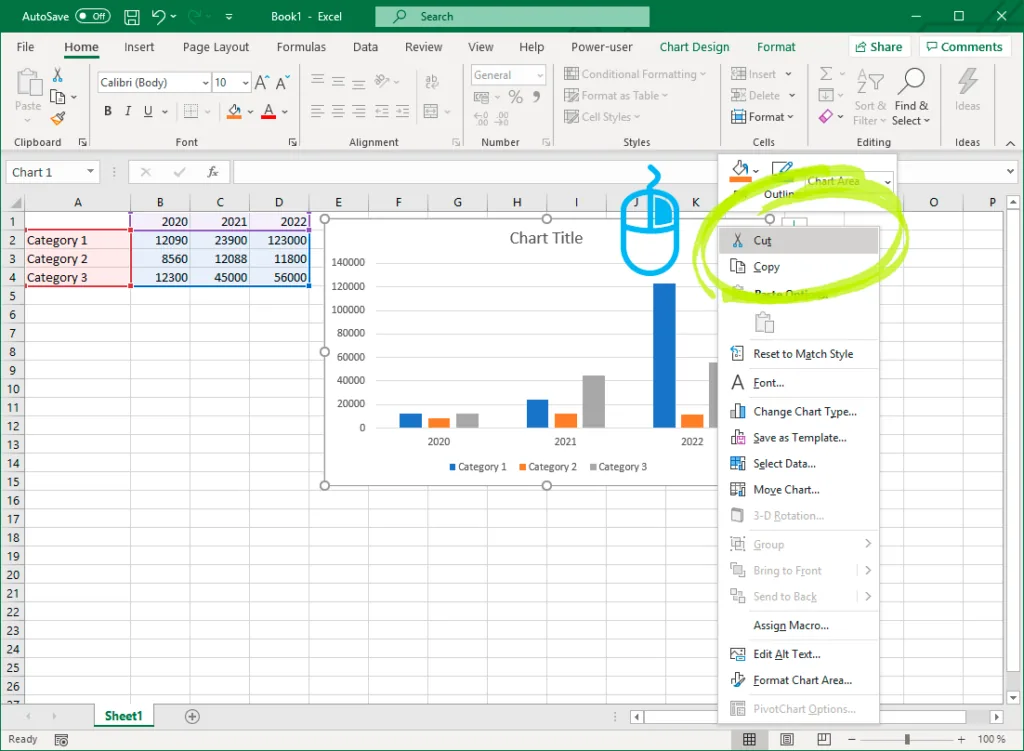Click the Wrap Text icon

pyautogui.click(x=431, y=82)
